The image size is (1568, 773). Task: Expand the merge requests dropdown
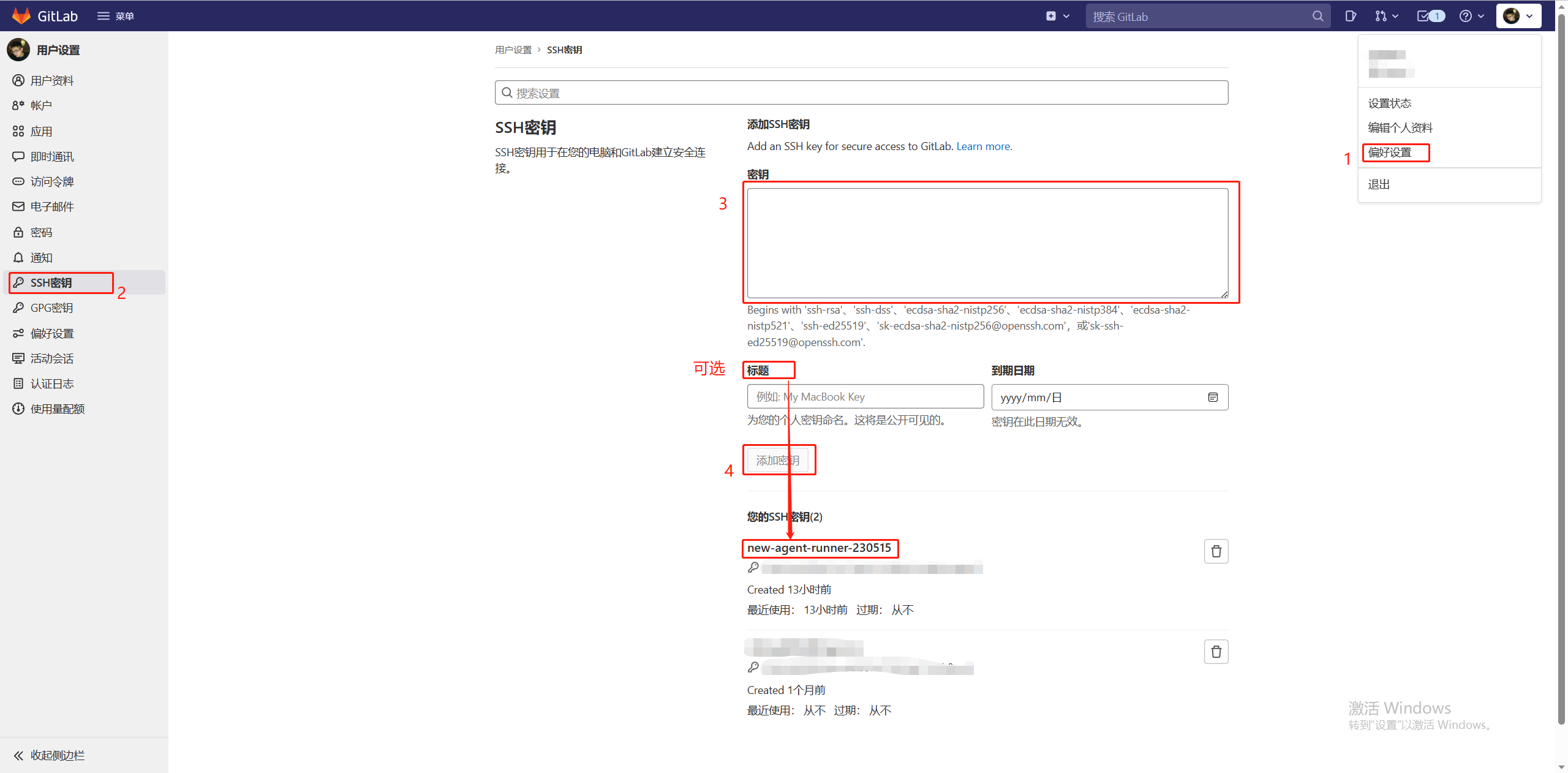pyautogui.click(x=1387, y=17)
